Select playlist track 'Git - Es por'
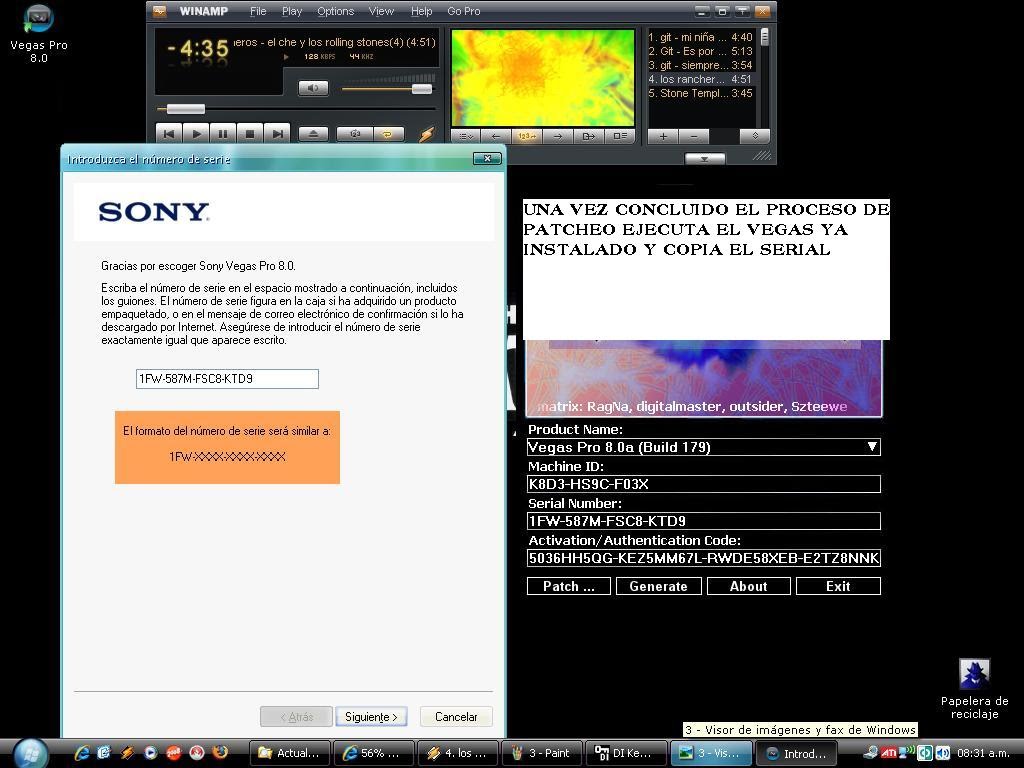 (700, 51)
